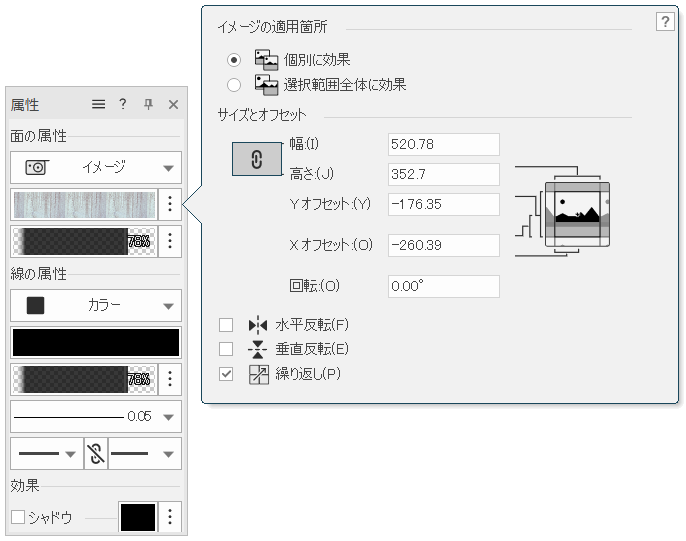Enable 水平反転 checkbox

[x=226, y=325]
